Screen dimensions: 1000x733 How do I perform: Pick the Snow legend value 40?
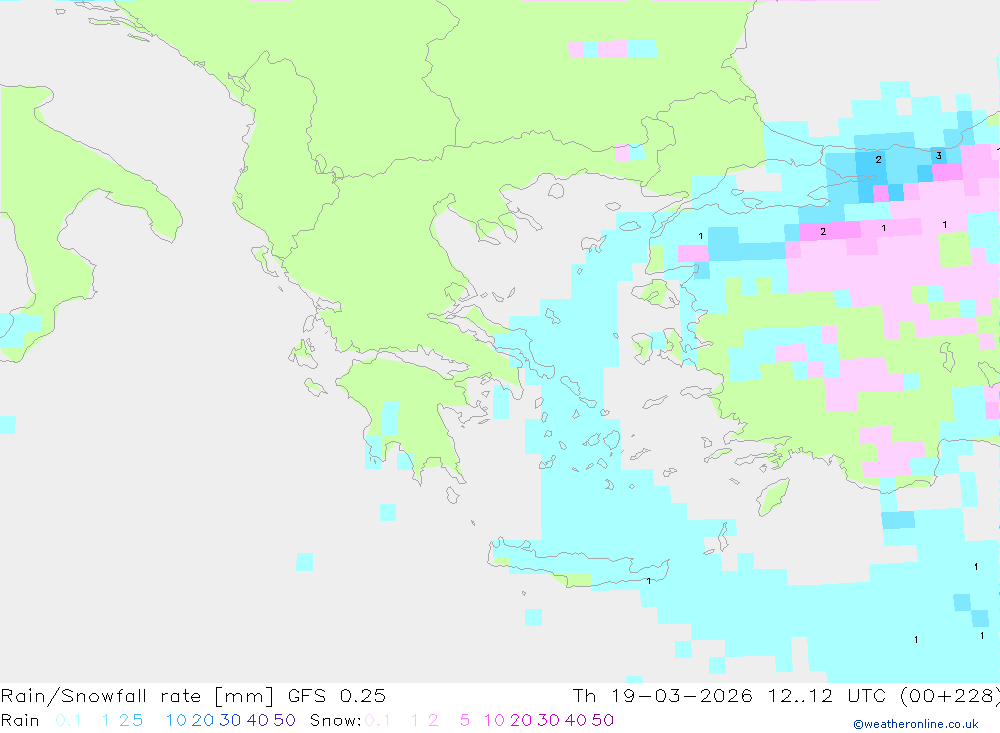click(x=576, y=720)
